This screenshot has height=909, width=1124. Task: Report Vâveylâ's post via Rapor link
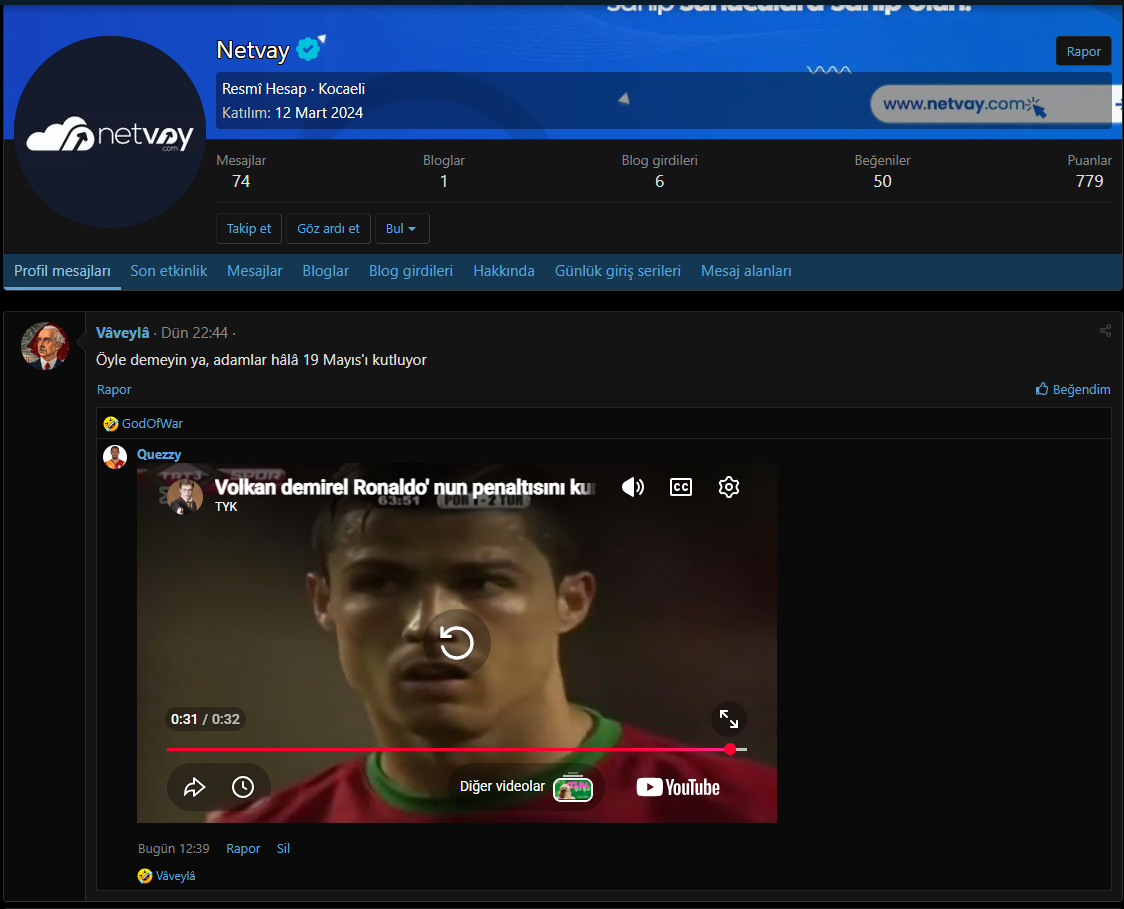tap(114, 389)
